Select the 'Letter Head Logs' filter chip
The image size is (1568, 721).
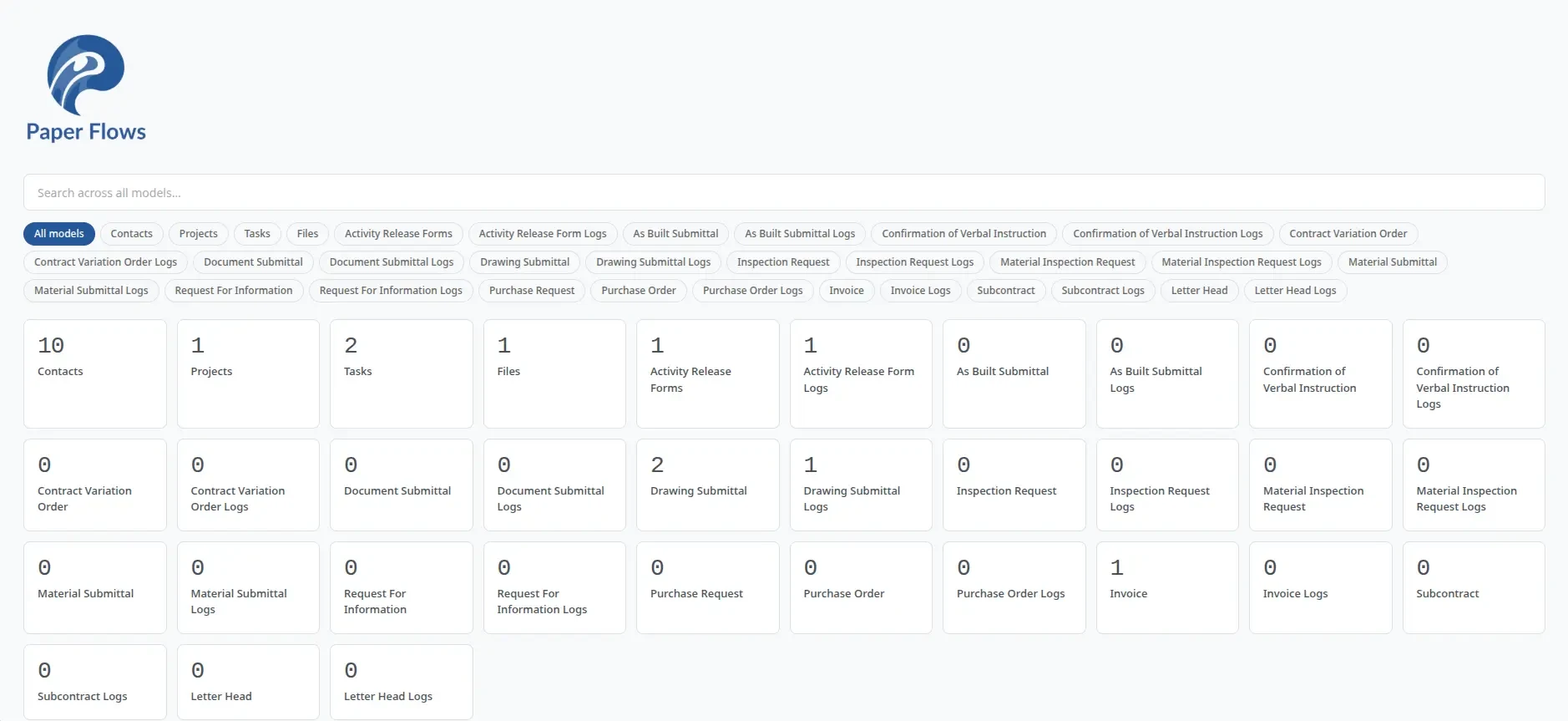coord(1295,291)
